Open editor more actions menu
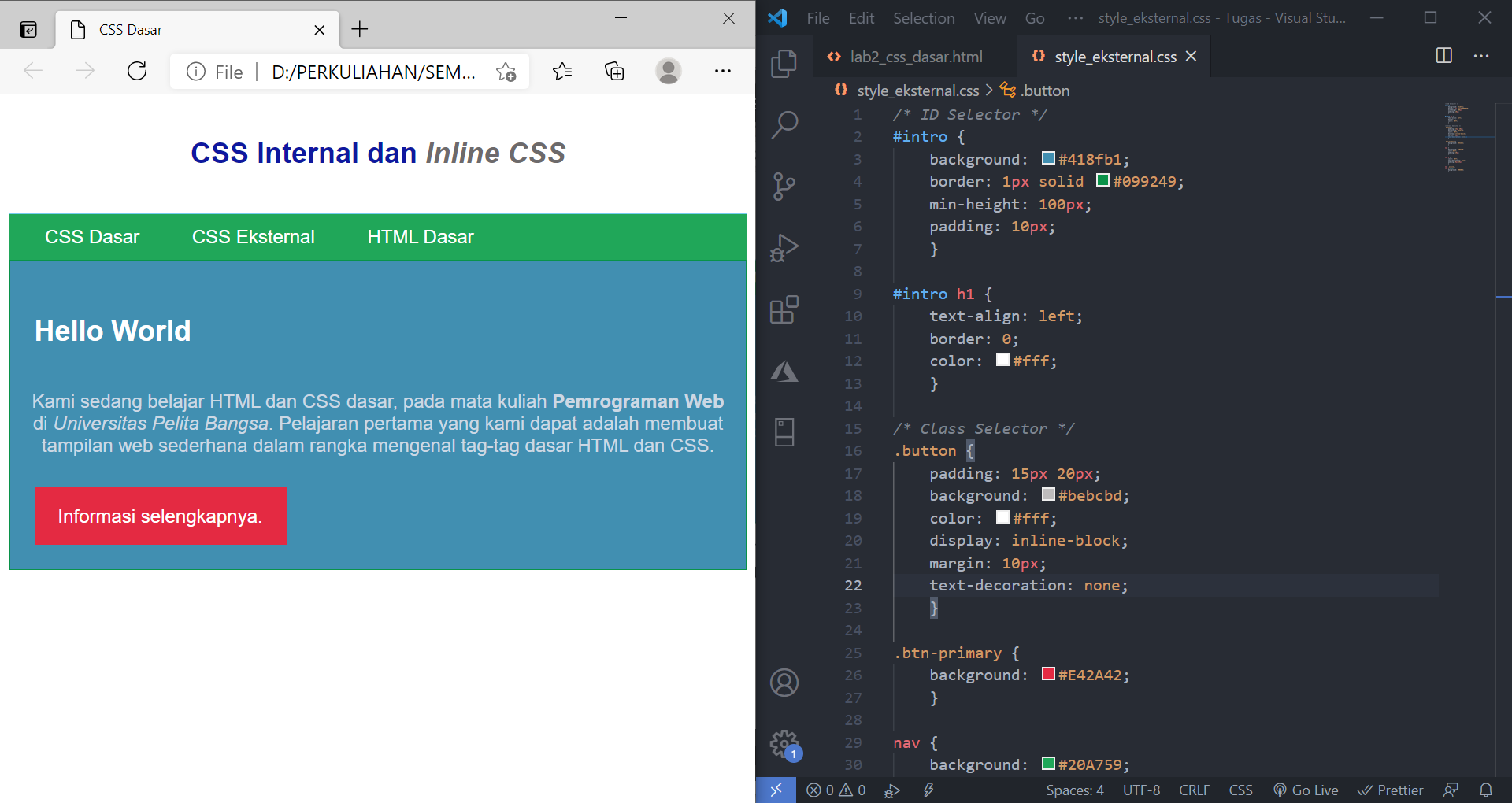Image resolution: width=1512 pixels, height=803 pixels. (x=1481, y=56)
